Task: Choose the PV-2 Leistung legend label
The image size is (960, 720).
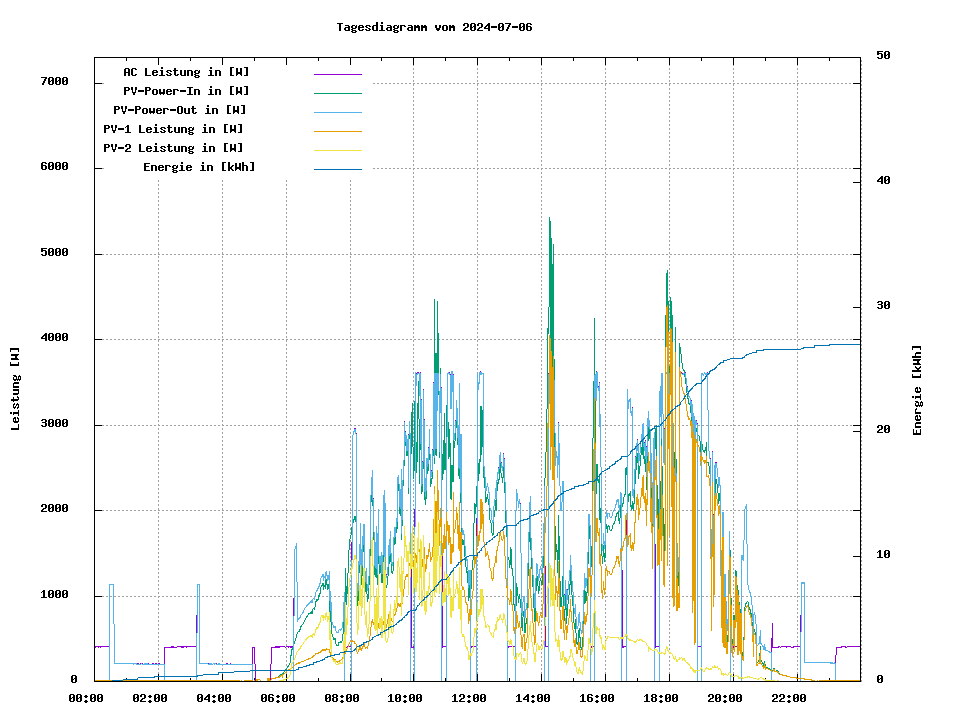Action: click(173, 148)
